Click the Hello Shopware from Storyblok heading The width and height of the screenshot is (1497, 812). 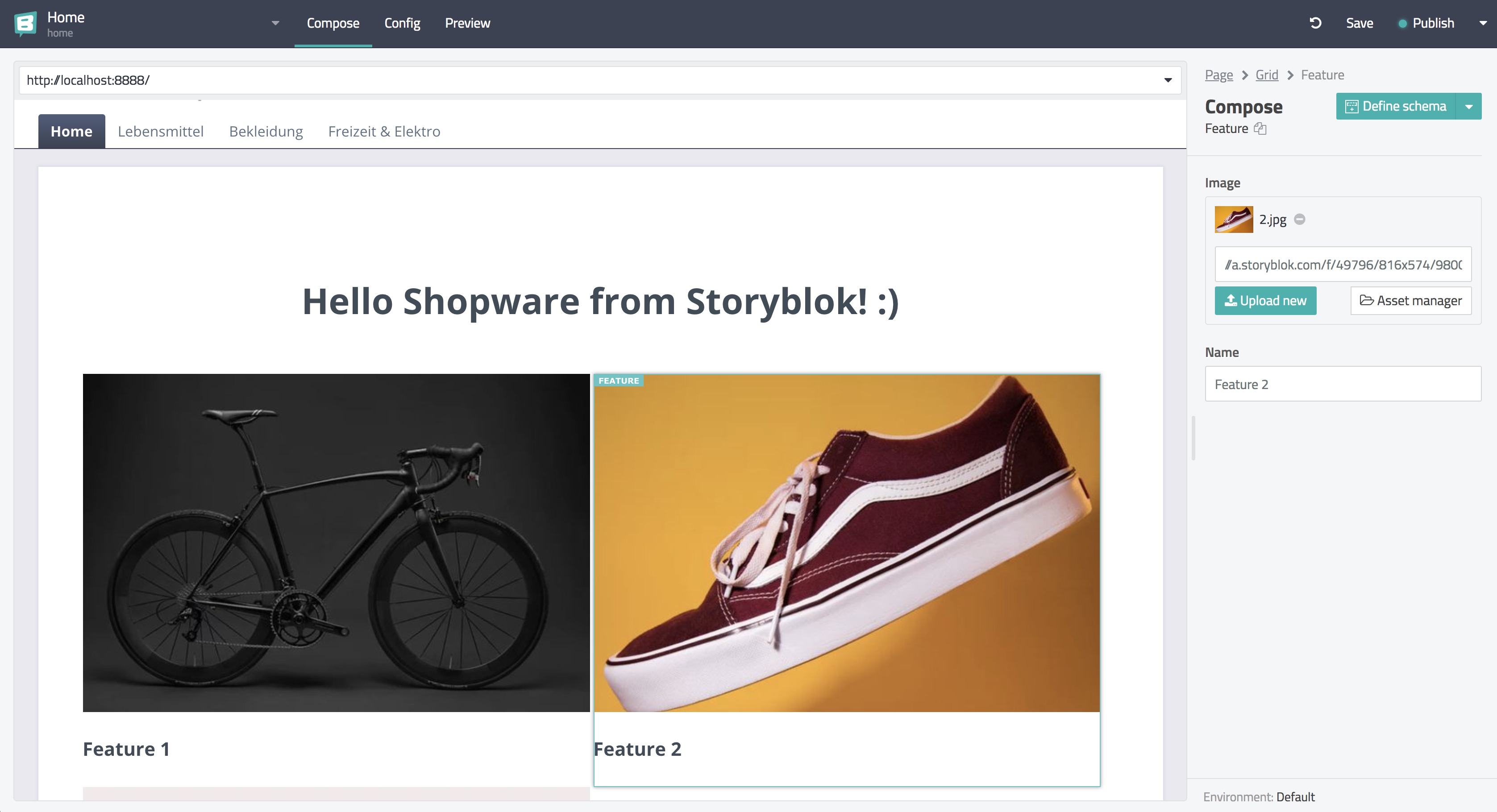(600, 302)
